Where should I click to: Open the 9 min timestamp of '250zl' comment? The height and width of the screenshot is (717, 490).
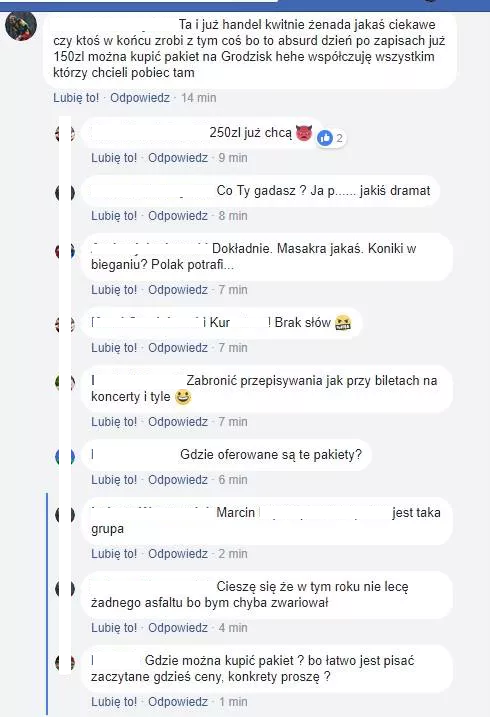pyautogui.click(x=233, y=158)
